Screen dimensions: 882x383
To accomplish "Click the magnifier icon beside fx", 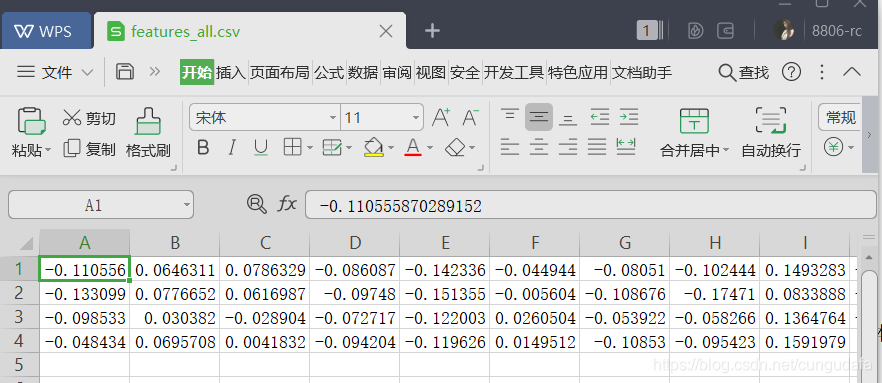I will tap(256, 204).
